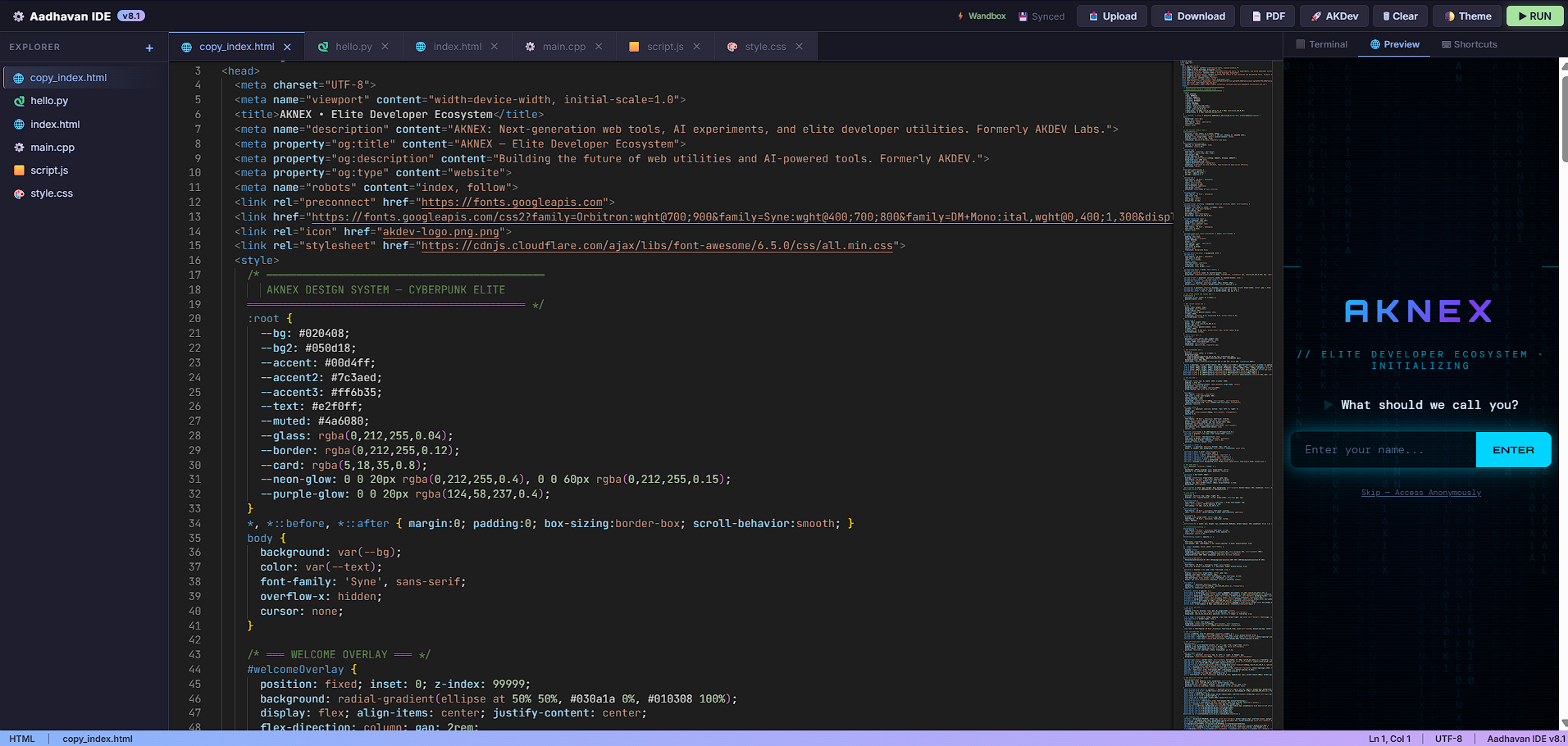
Task: Close the index.html tab
Action: coord(495,47)
